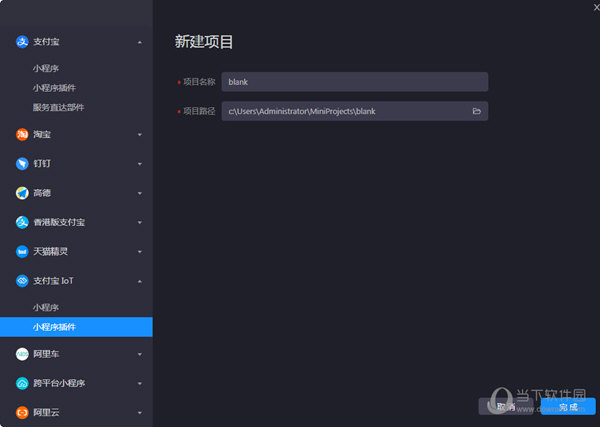Image resolution: width=600 pixels, height=427 pixels.
Task: Browse folder icon in project path field
Action: tap(476, 111)
